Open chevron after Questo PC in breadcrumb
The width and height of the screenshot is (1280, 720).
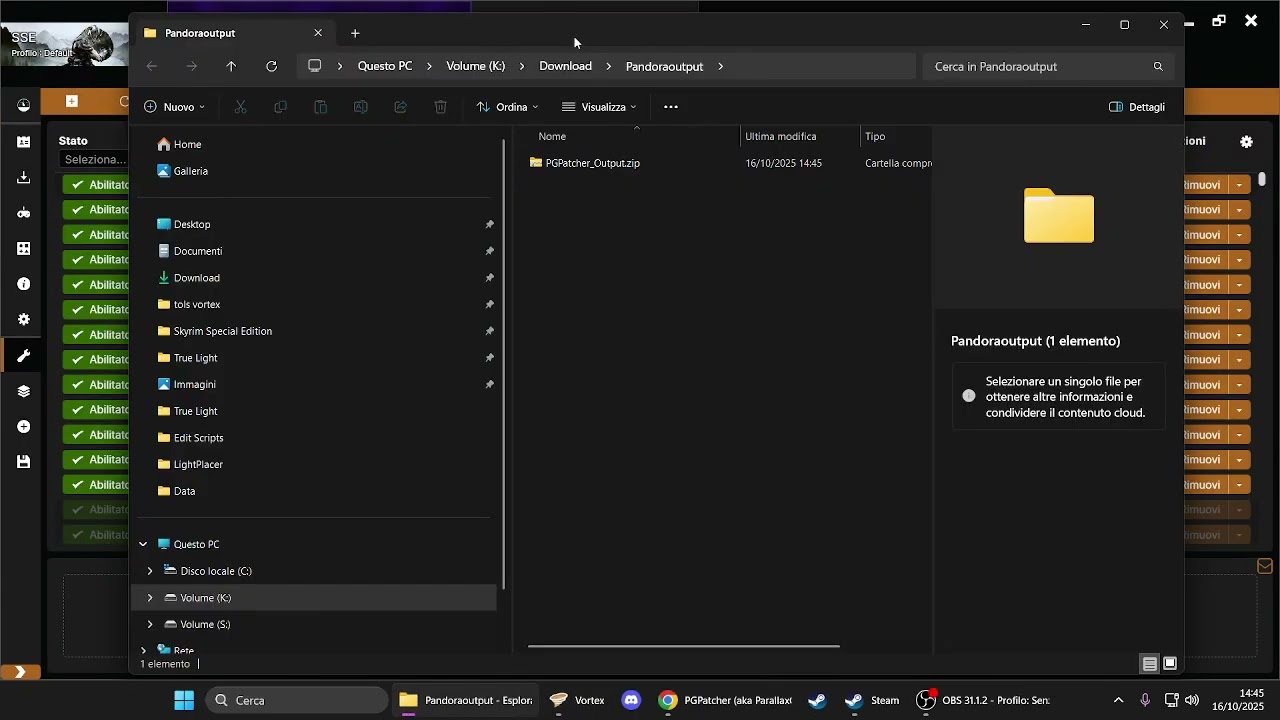(x=429, y=67)
